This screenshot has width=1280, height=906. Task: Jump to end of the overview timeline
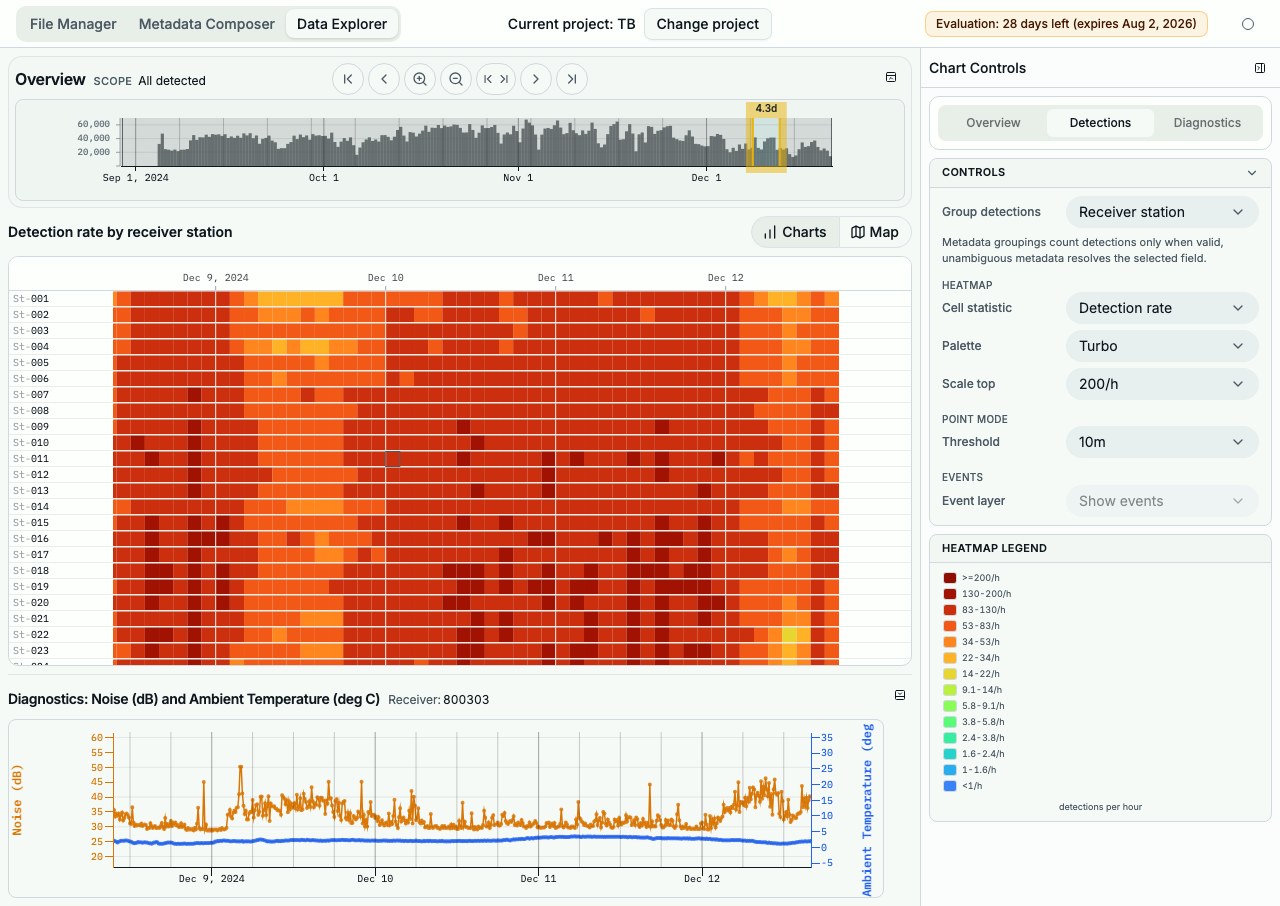pyautogui.click(x=572, y=79)
